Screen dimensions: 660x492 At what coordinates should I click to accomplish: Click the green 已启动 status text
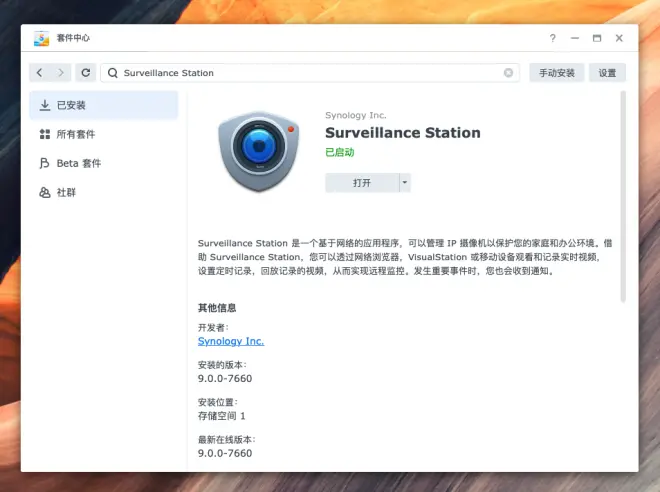[340, 152]
